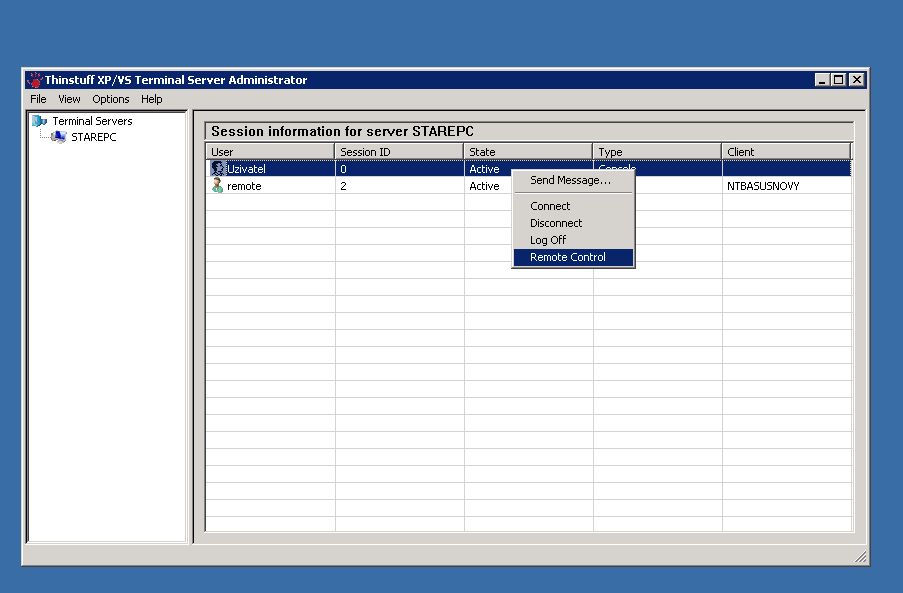This screenshot has height=593, width=903.
Task: Sort by Session ID column header
Action: coord(399,151)
